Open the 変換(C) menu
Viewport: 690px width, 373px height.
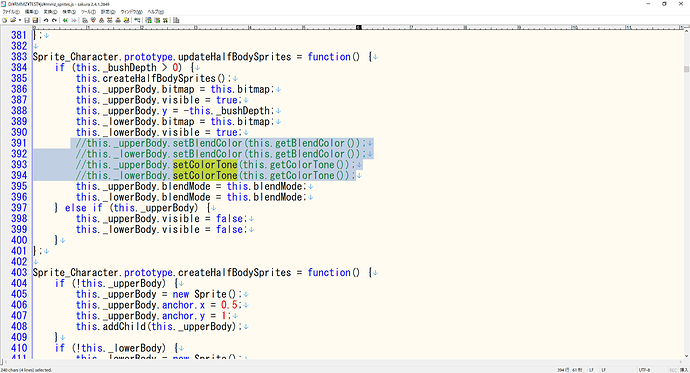click(50, 12)
